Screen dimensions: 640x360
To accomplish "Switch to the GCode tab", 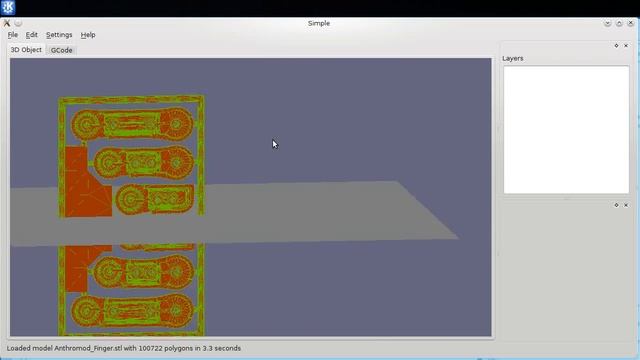I will click(61, 50).
